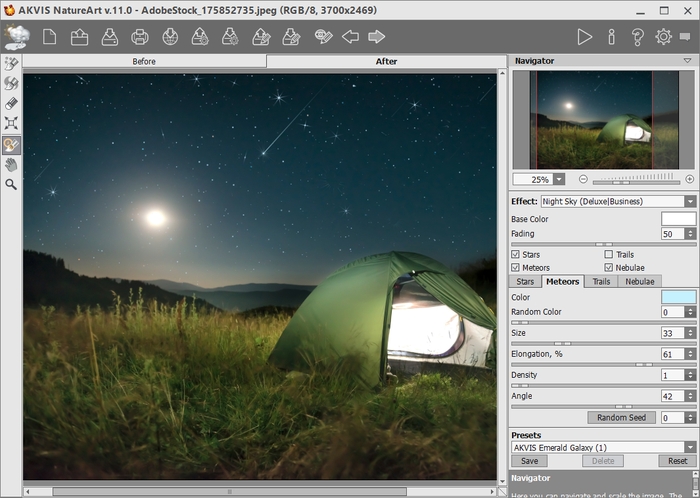700x498 pixels.
Task: Open the Preferences gear icon
Action: [663, 37]
